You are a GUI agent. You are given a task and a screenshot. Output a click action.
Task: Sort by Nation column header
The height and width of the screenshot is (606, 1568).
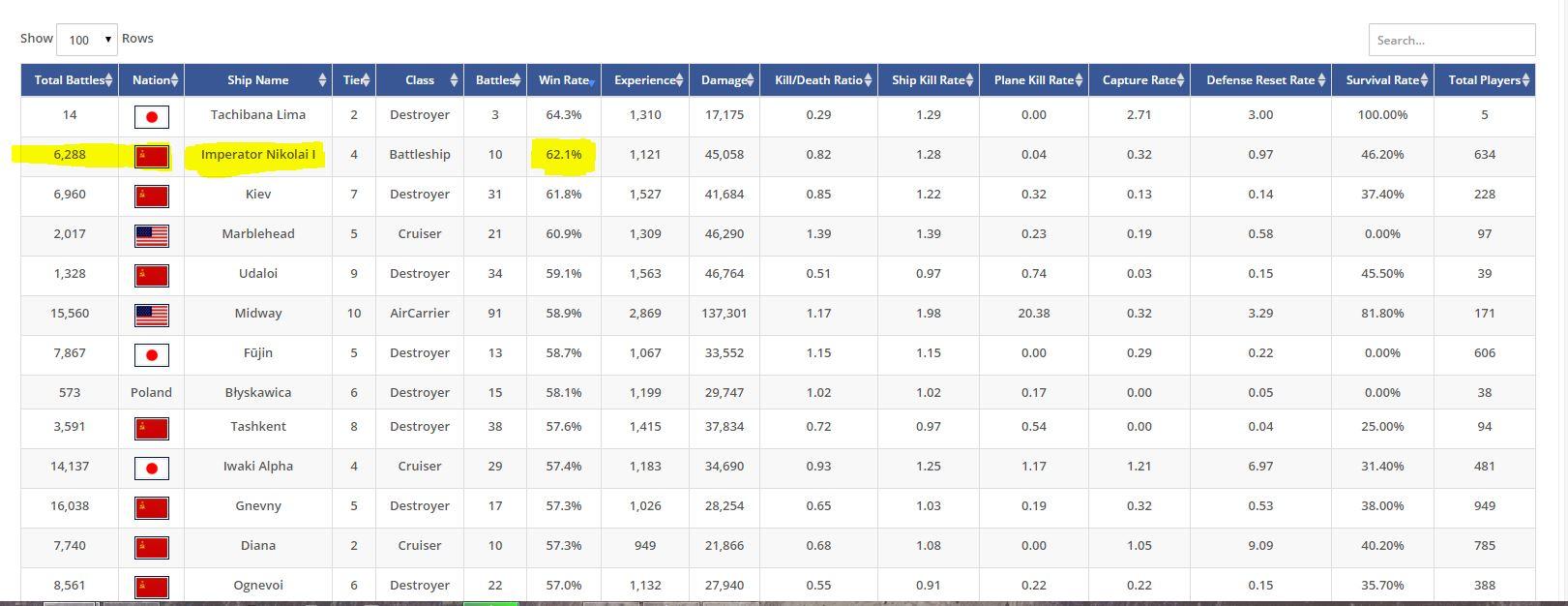151,80
